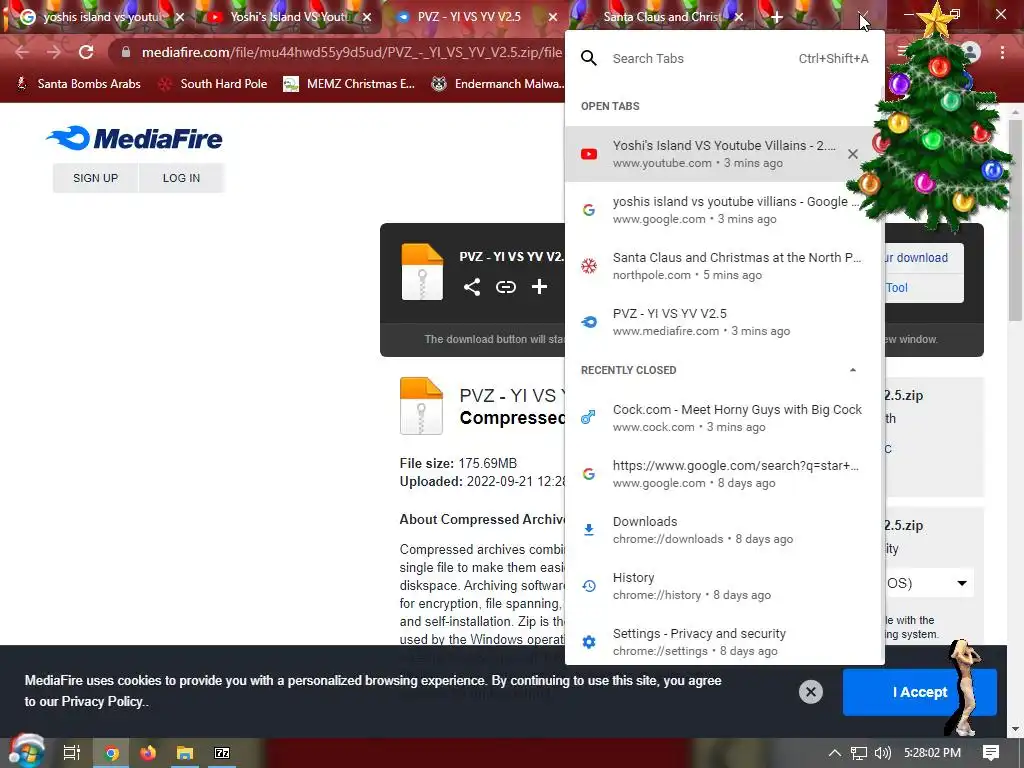Screen dimensions: 1024x768
Task: Open MEMZ Christmas bookmark
Action: (349, 84)
